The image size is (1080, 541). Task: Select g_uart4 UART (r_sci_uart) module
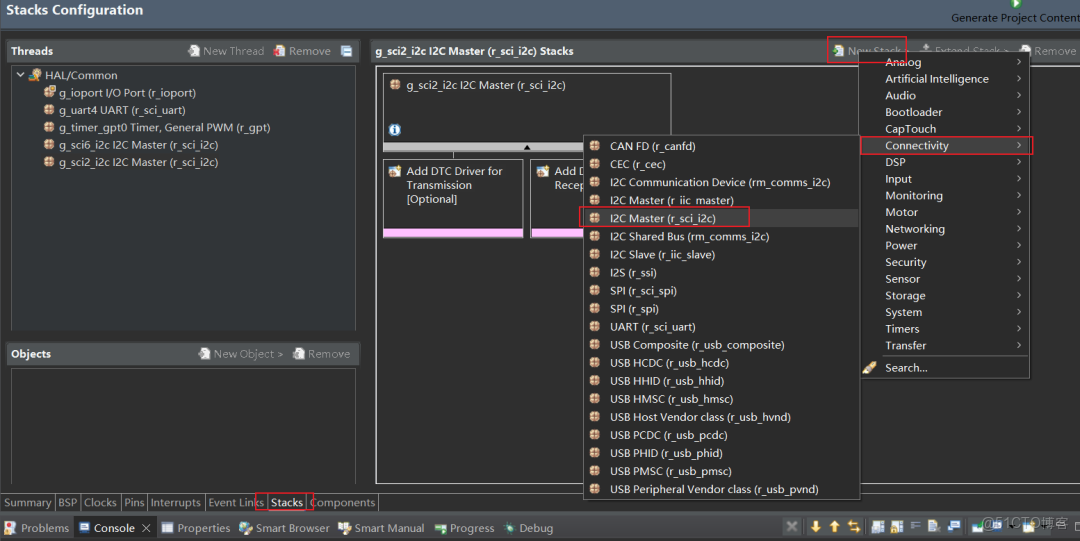(114, 110)
